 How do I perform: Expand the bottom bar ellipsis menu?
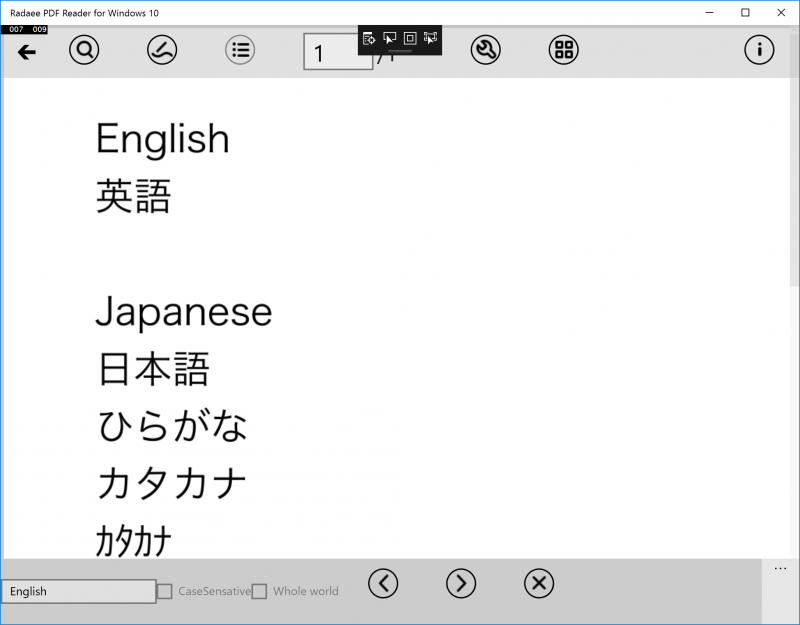[780, 569]
